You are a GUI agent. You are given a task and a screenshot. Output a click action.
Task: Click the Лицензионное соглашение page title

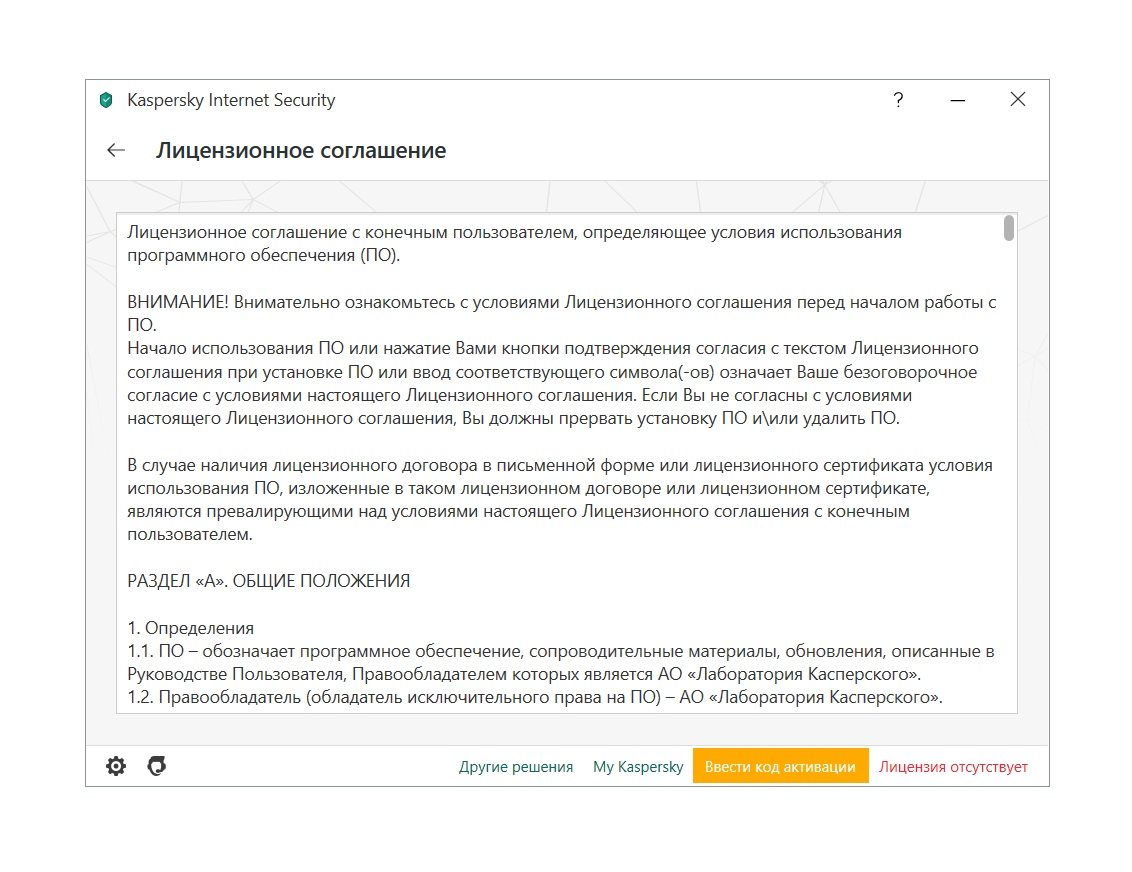point(301,150)
